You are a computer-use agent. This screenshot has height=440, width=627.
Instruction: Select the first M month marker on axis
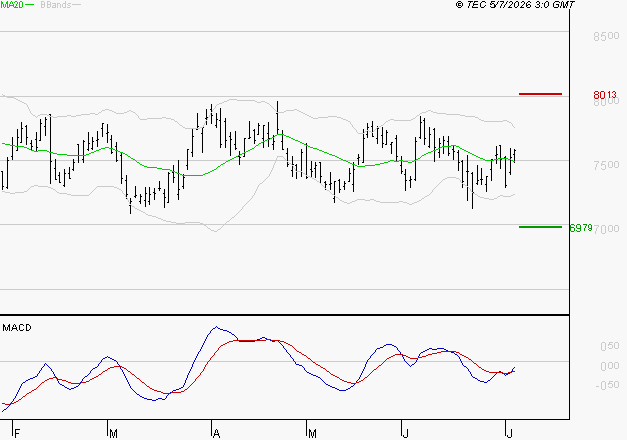[113, 434]
